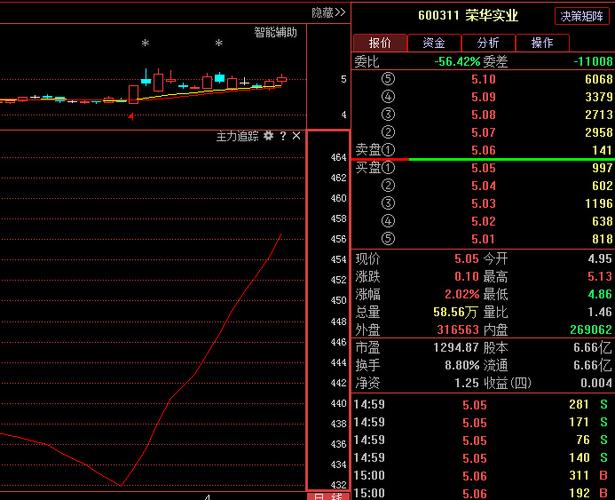This screenshot has width=615, height=500.
Task: Click the 涨跌 value 0.10
Action: pyautogui.click(x=466, y=276)
